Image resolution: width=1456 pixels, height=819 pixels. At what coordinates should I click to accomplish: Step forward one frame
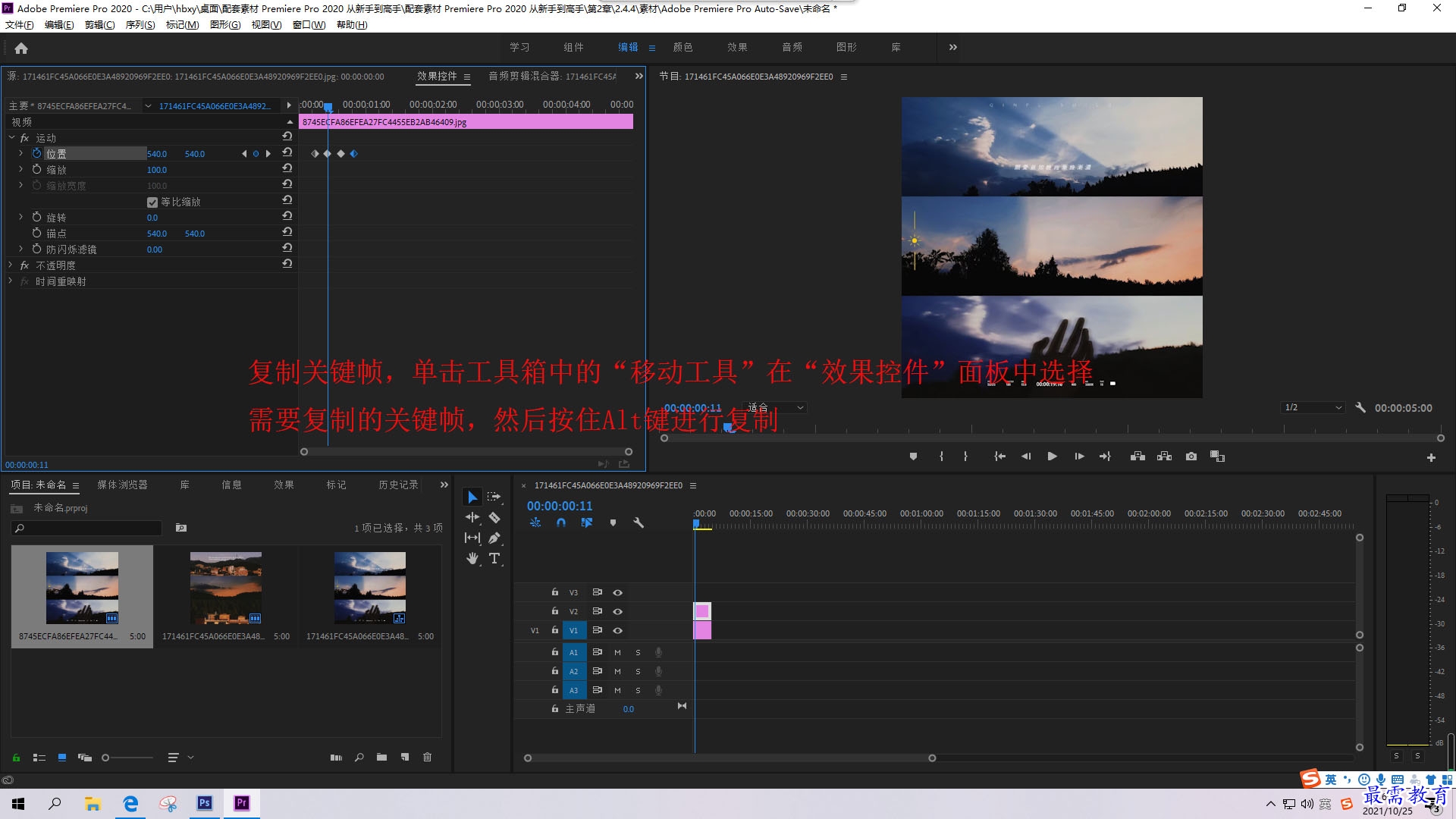point(1079,457)
